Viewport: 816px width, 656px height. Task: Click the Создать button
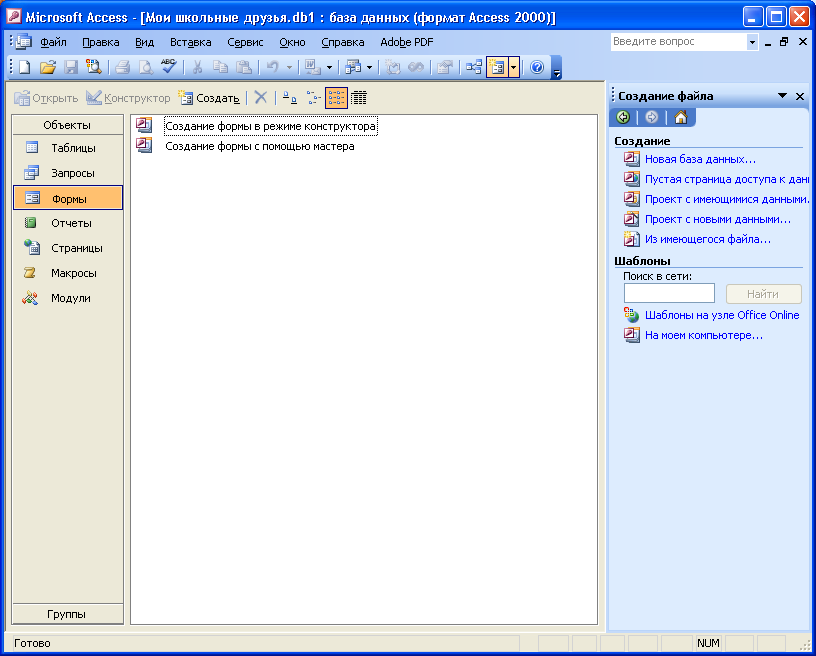(209, 98)
